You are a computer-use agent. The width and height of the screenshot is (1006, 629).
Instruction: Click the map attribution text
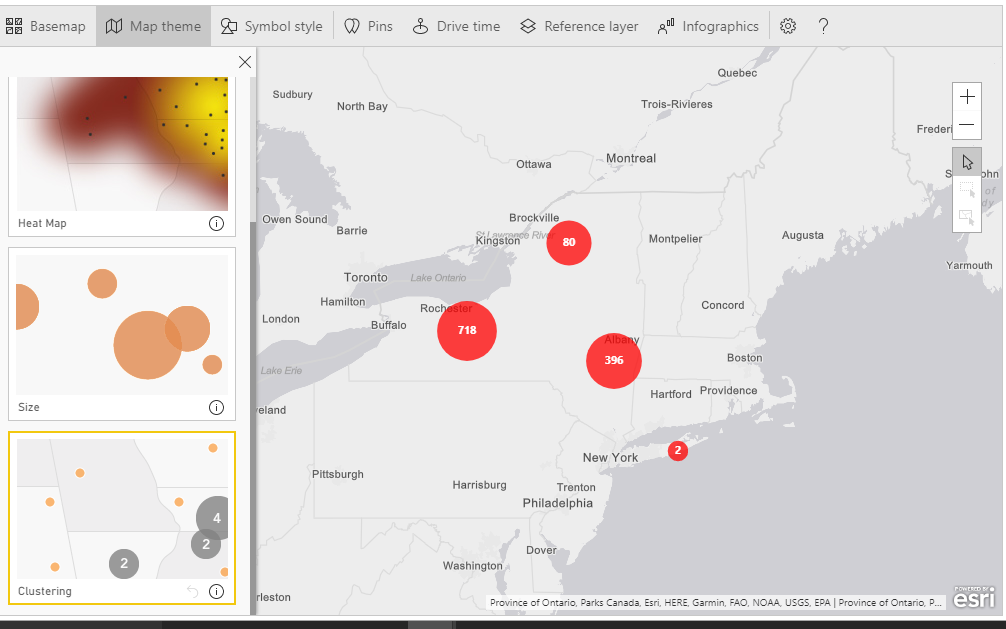click(x=715, y=603)
